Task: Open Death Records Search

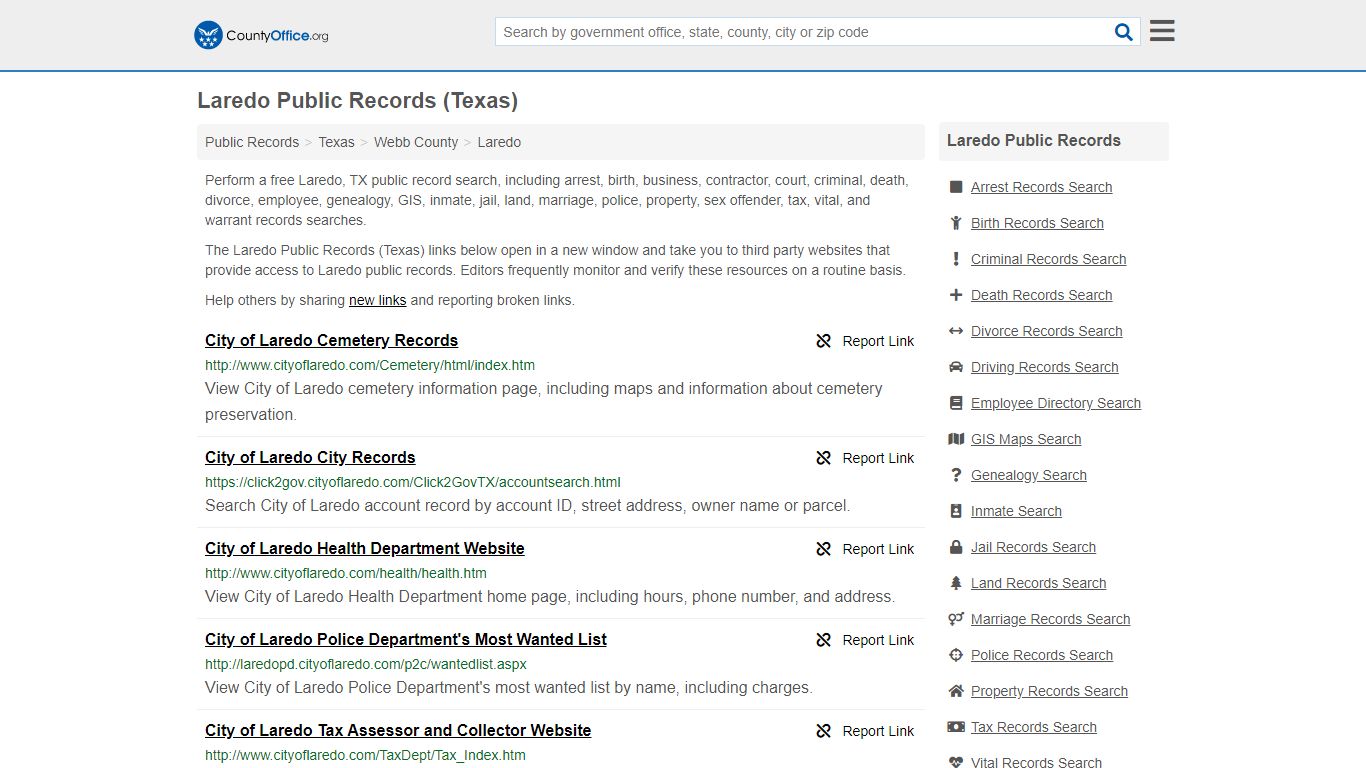Action: [x=1041, y=295]
